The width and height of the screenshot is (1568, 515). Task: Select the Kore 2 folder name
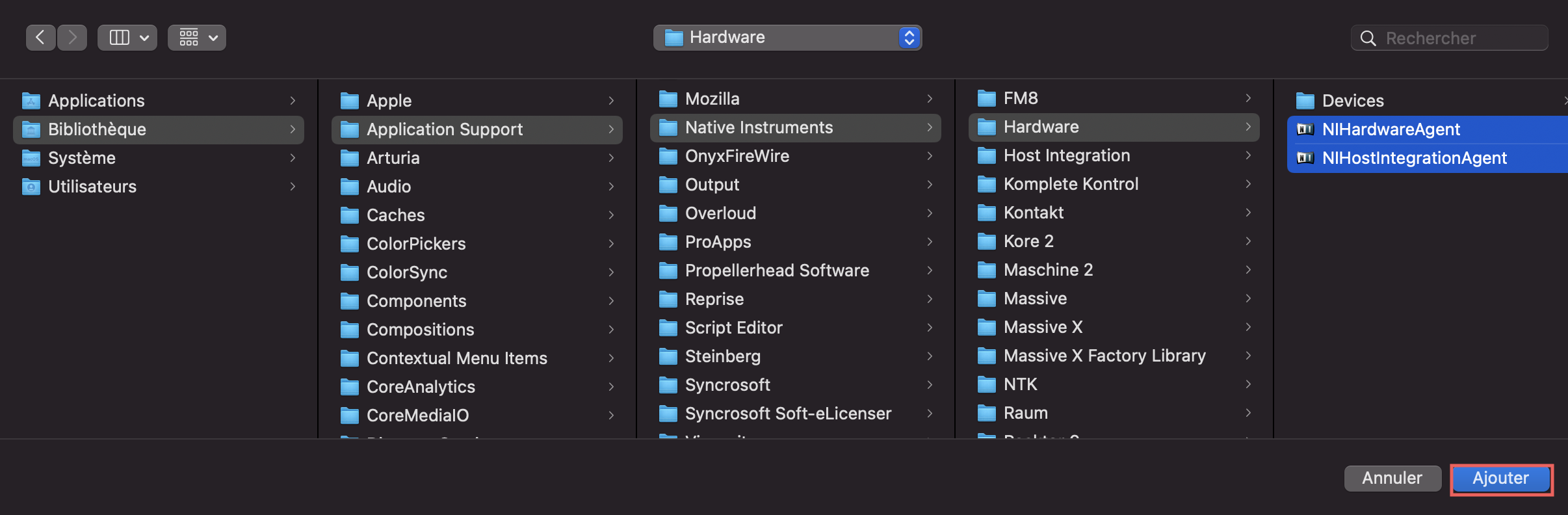[x=1029, y=241]
